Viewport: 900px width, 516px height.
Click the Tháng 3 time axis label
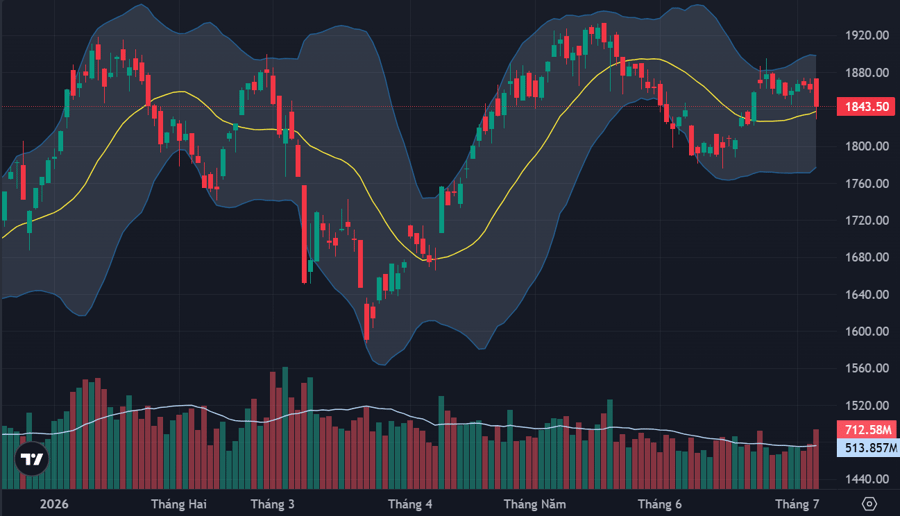tap(272, 504)
